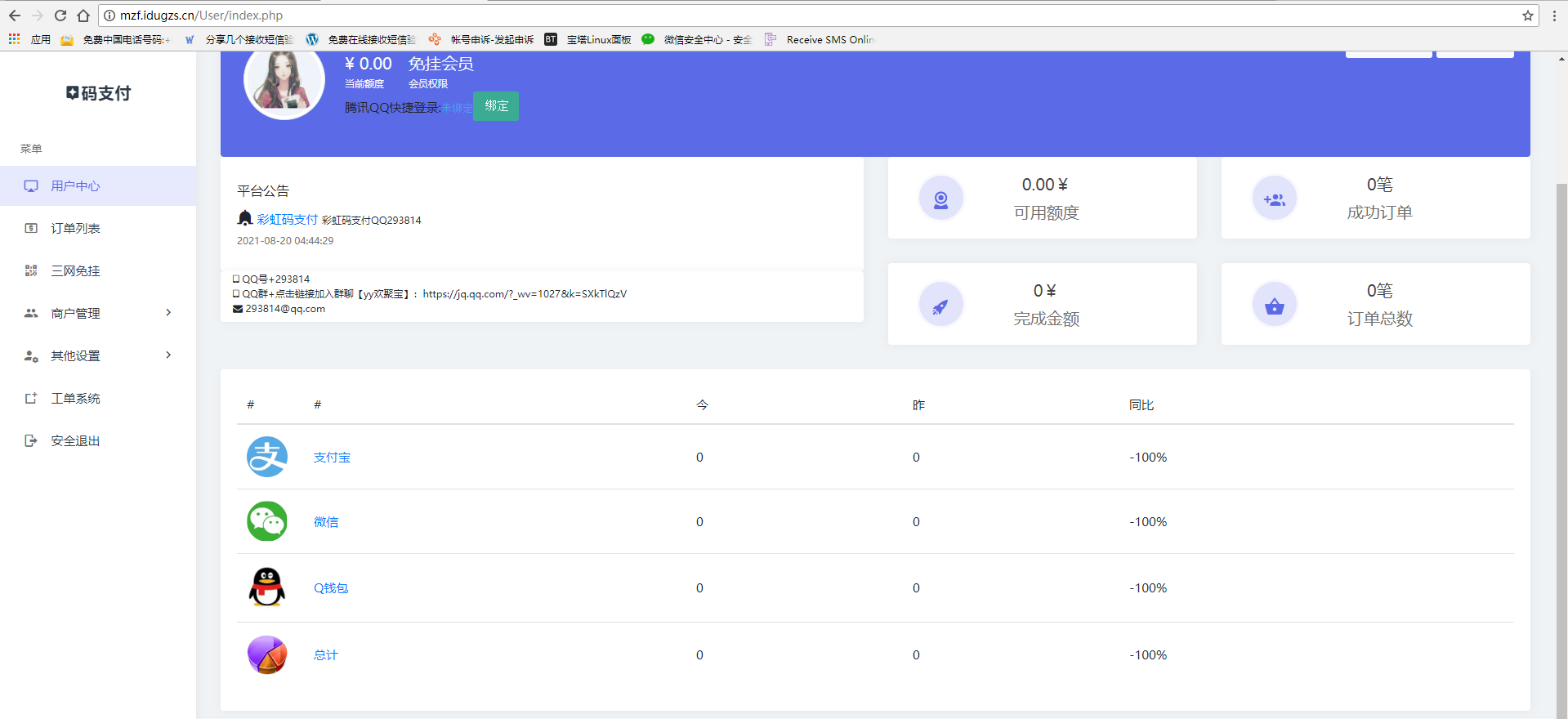
Task: Expand the 商户管理 submenu
Action: [x=98, y=313]
